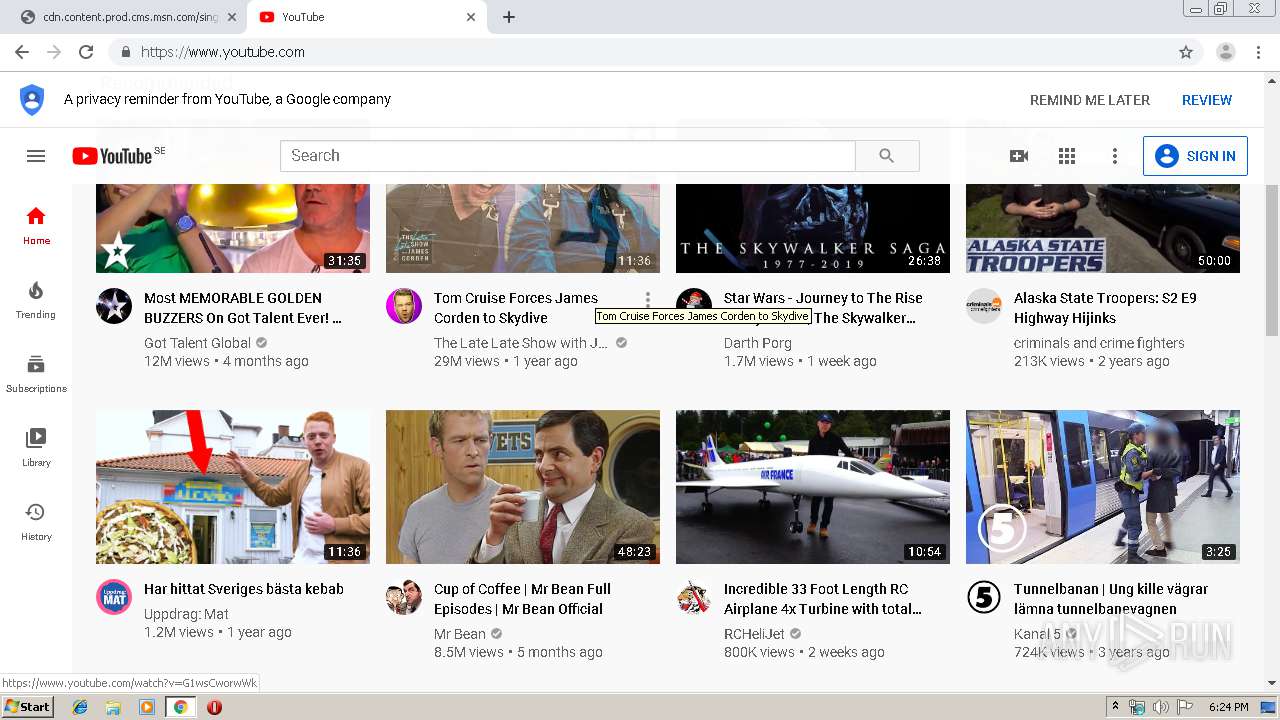Open Subscriptions in sidebar

36,373
